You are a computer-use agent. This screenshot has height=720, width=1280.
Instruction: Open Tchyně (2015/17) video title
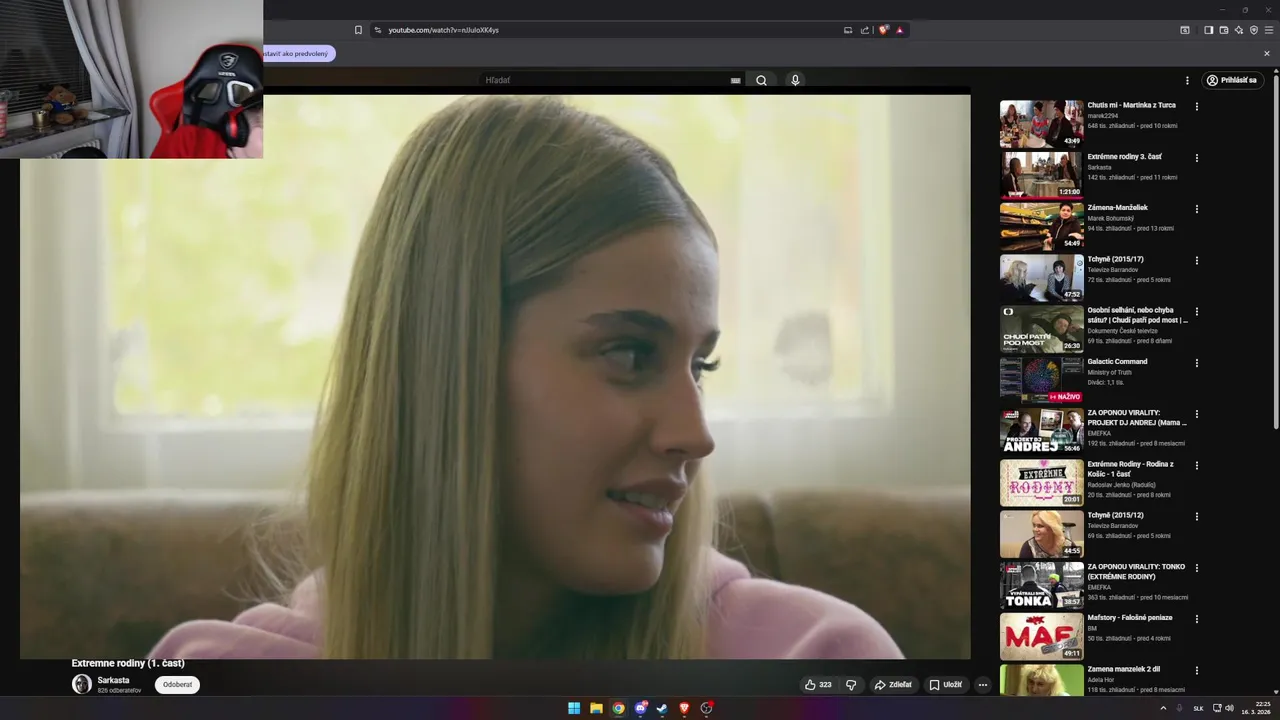1115,259
